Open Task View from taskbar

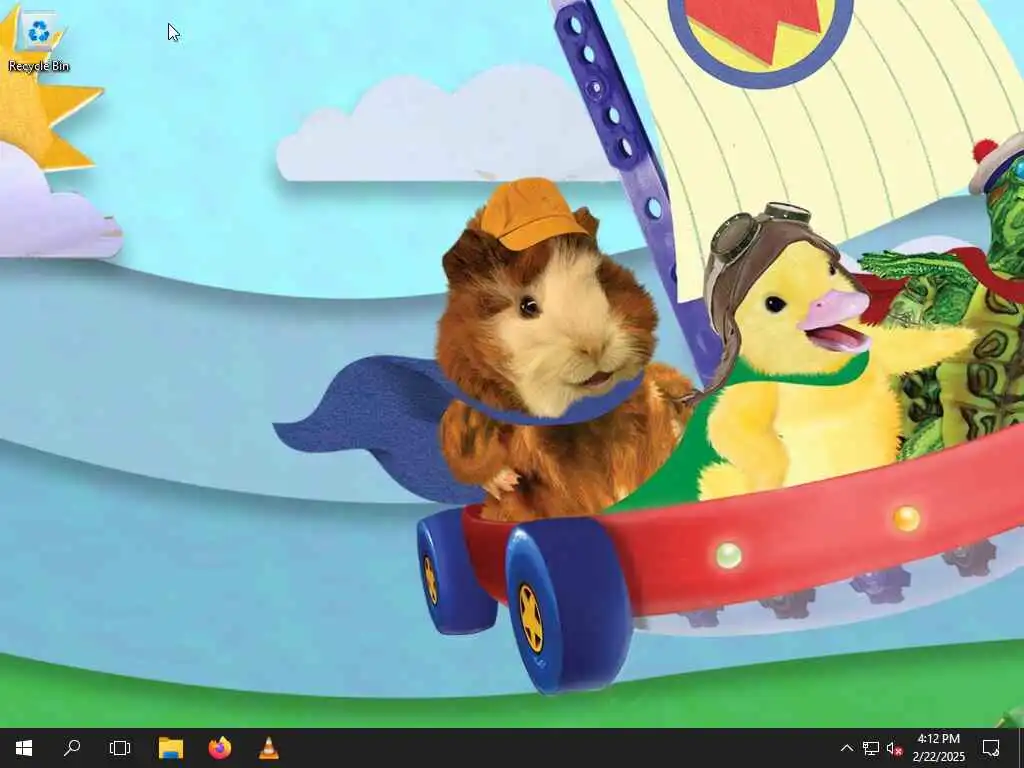point(120,748)
